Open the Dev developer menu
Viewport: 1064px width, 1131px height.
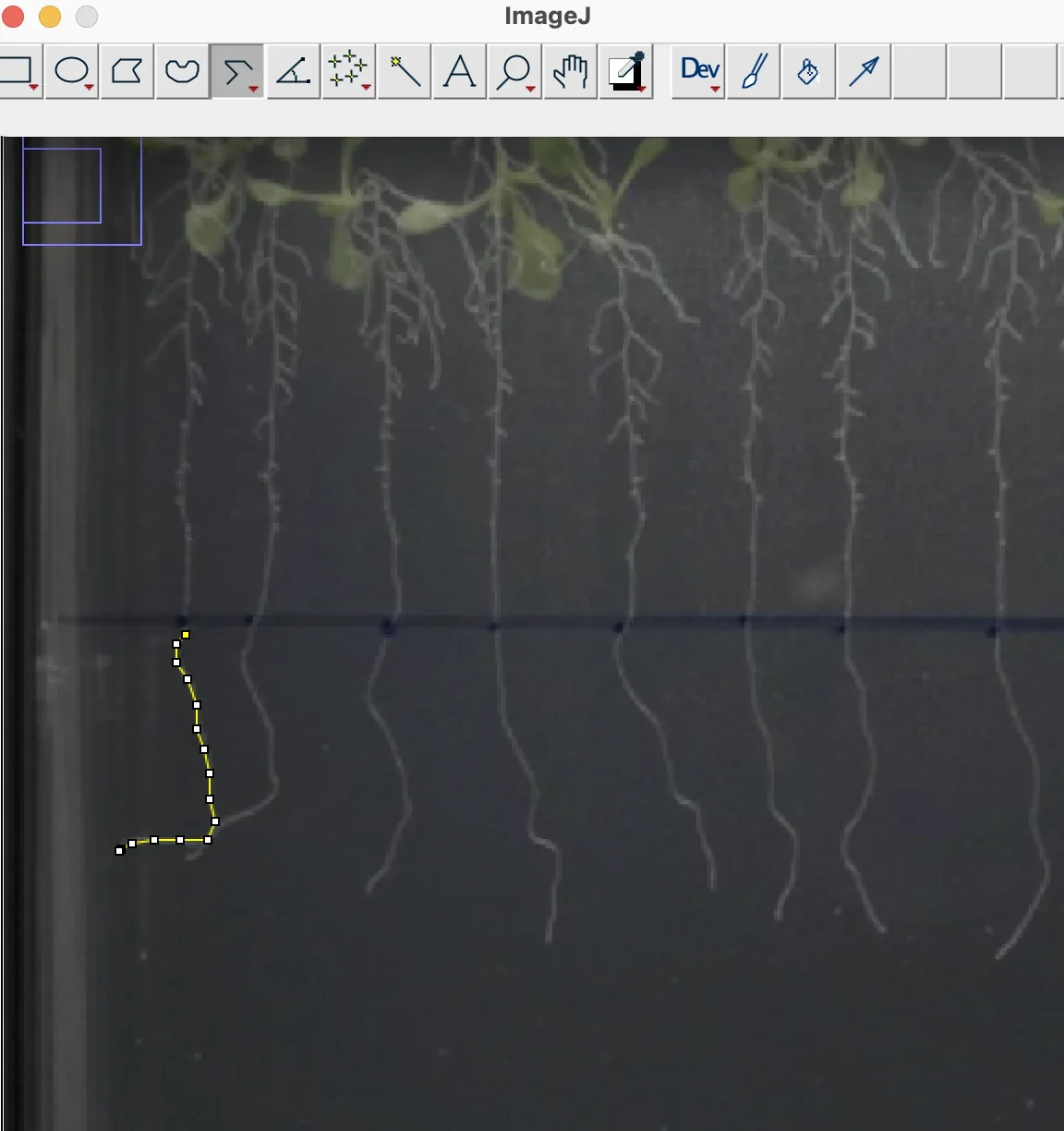click(699, 71)
